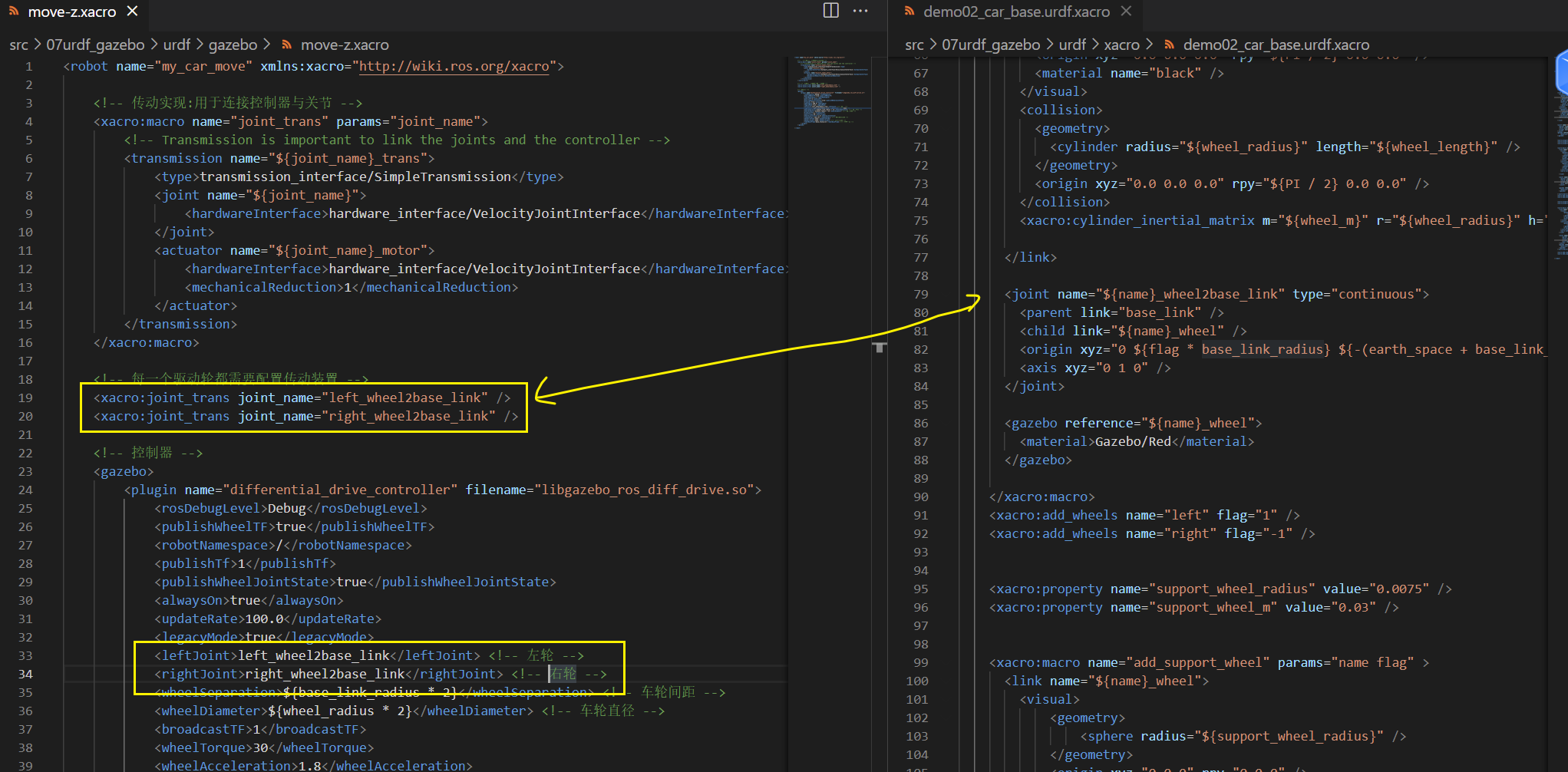Image resolution: width=1568 pixels, height=772 pixels.
Task: Open More Actions menu for left editor group
Action: click(x=860, y=11)
